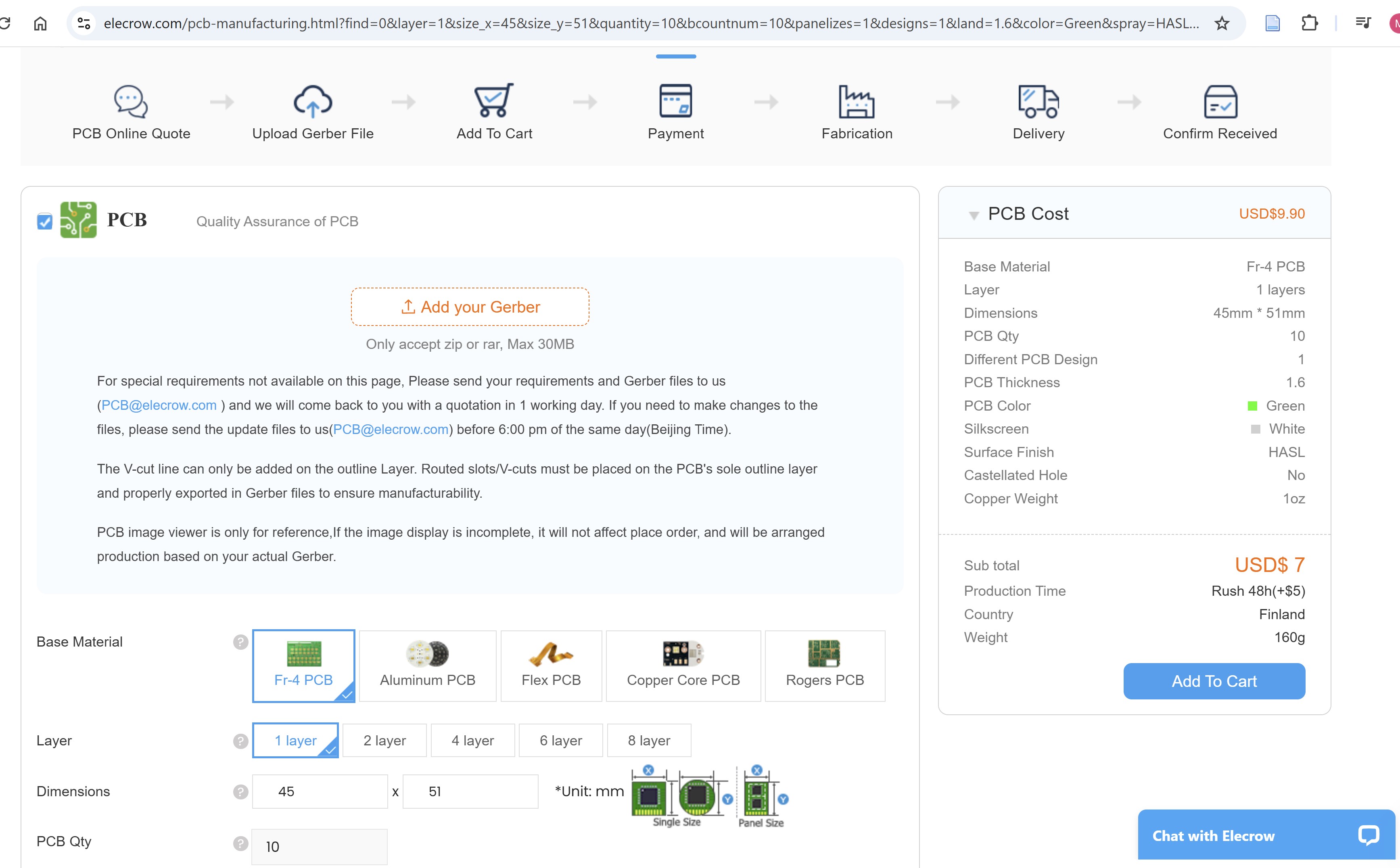
Task: Select the 2 layer option
Action: [384, 741]
